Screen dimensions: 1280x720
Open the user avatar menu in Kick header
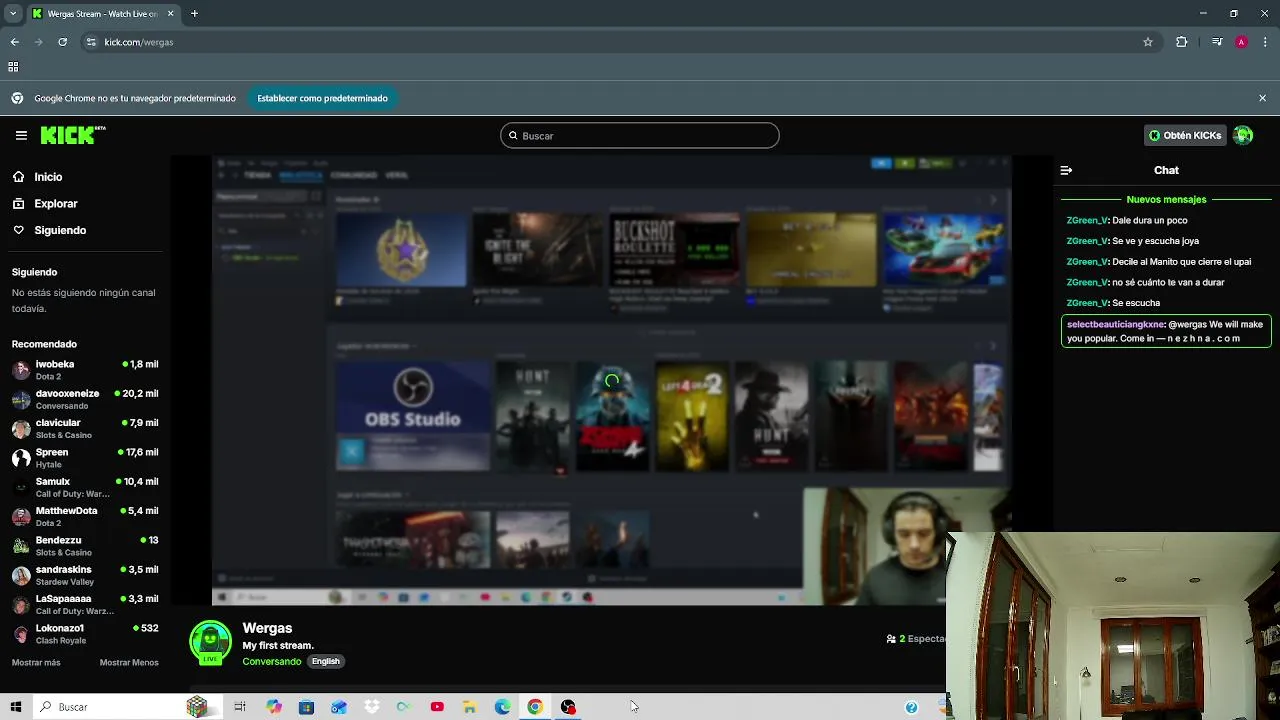(1243, 135)
